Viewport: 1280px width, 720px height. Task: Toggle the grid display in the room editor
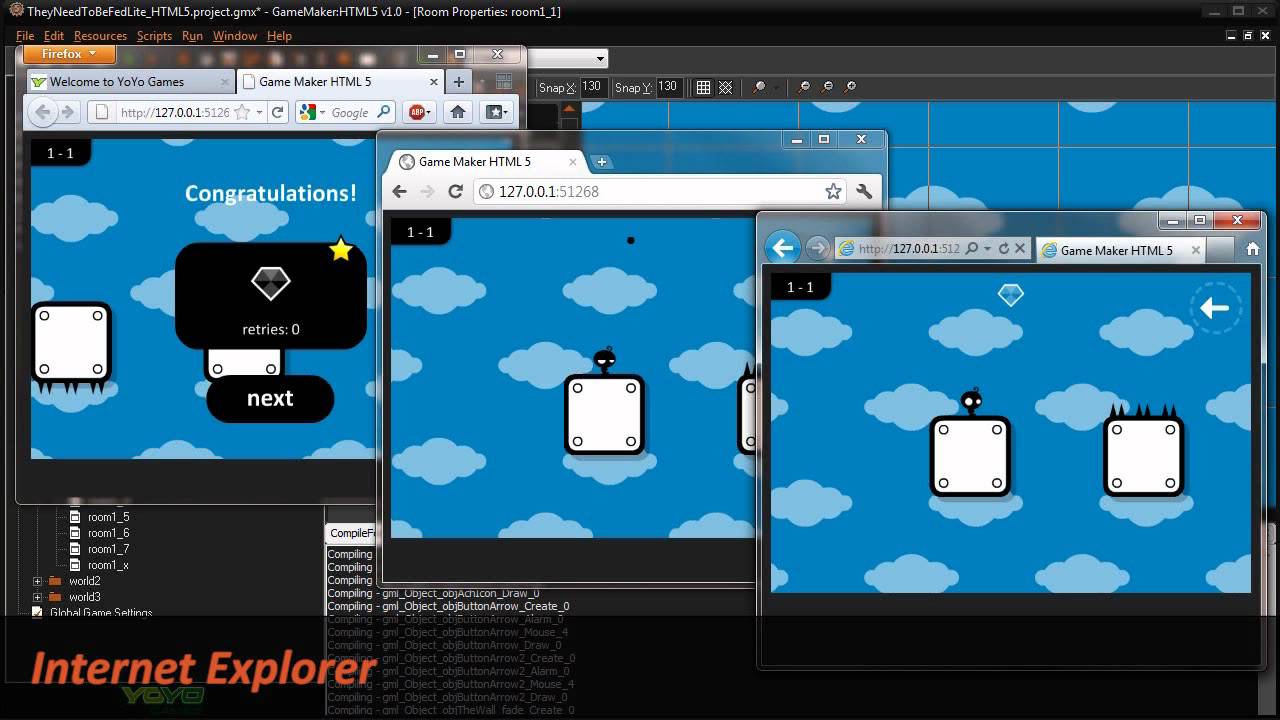coord(704,88)
